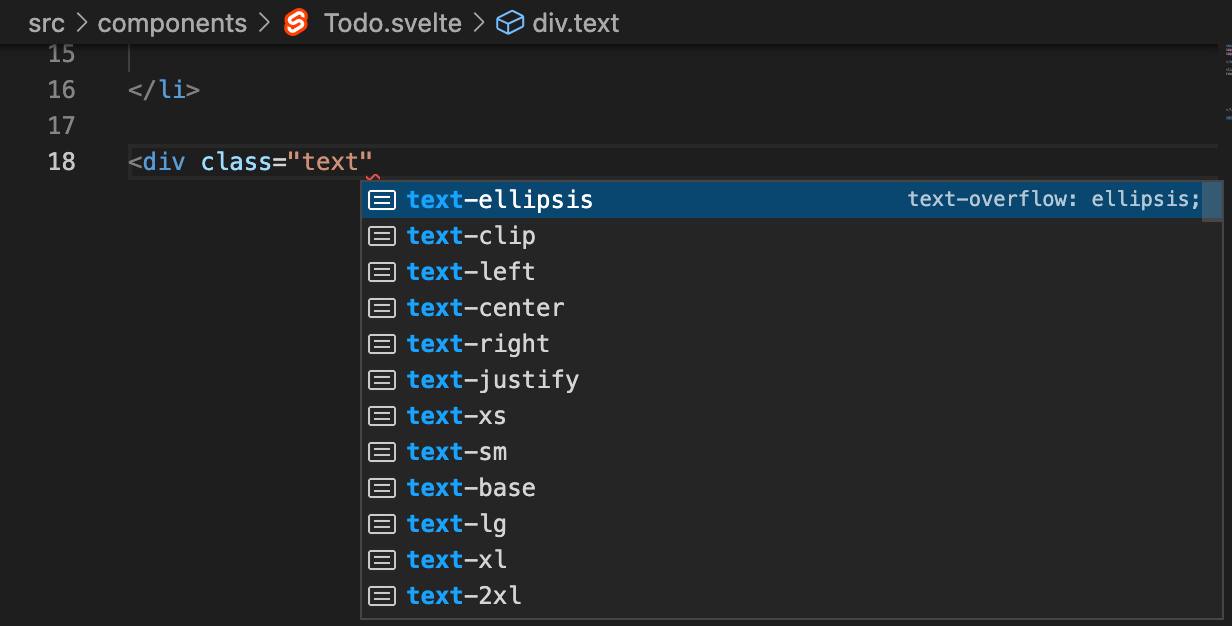
Task: Select text-sm from suggestions
Action: pyautogui.click(x=457, y=452)
